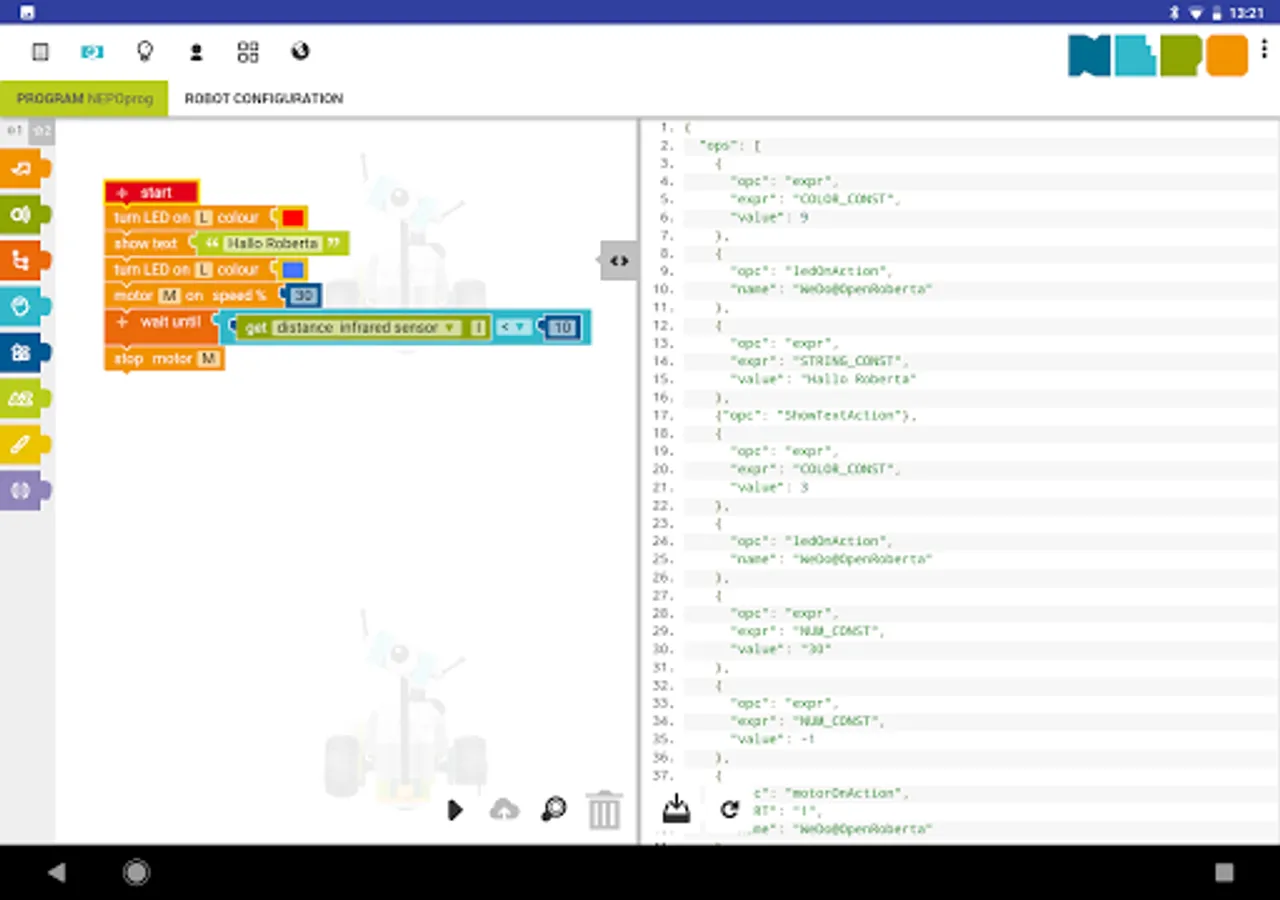Viewport: 1280px width, 900px height.
Task: Click the trash bin icon
Action: [x=604, y=810]
